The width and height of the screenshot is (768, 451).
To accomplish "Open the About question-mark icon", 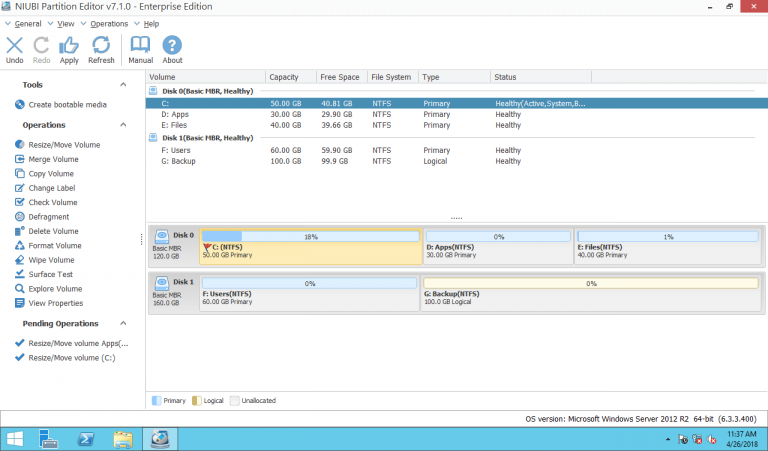I will tap(172, 45).
